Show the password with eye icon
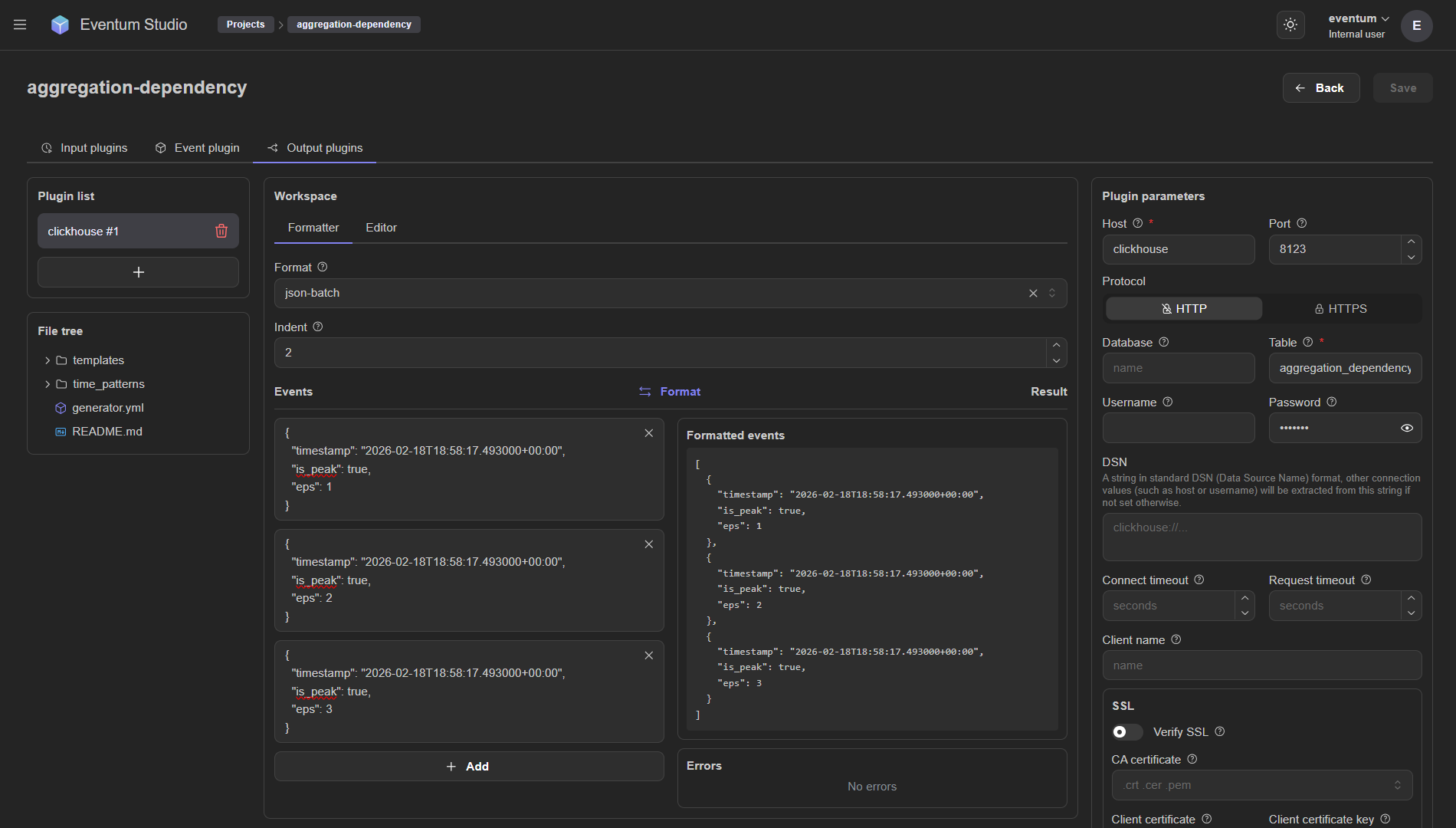 1406,428
